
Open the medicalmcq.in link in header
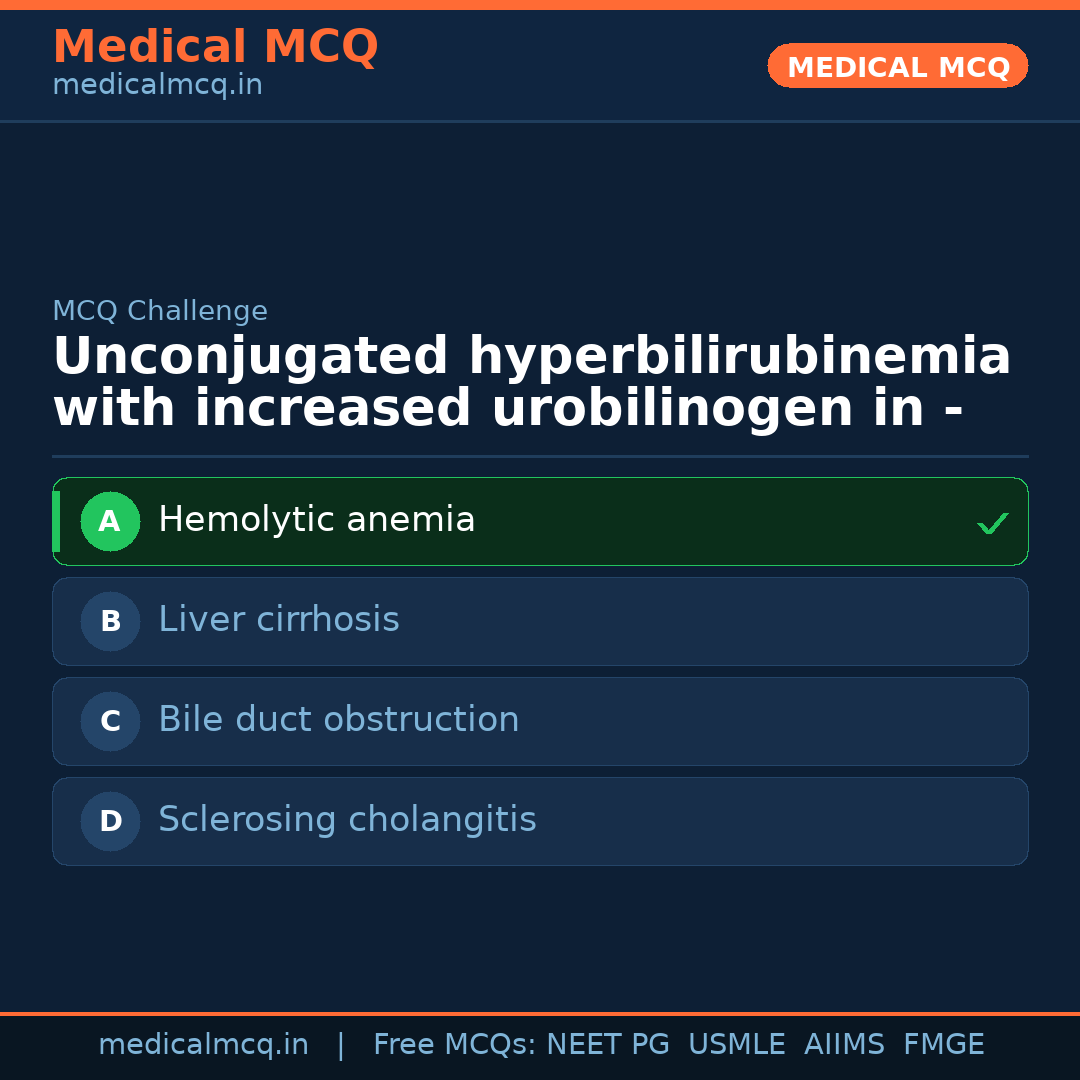pos(157,86)
